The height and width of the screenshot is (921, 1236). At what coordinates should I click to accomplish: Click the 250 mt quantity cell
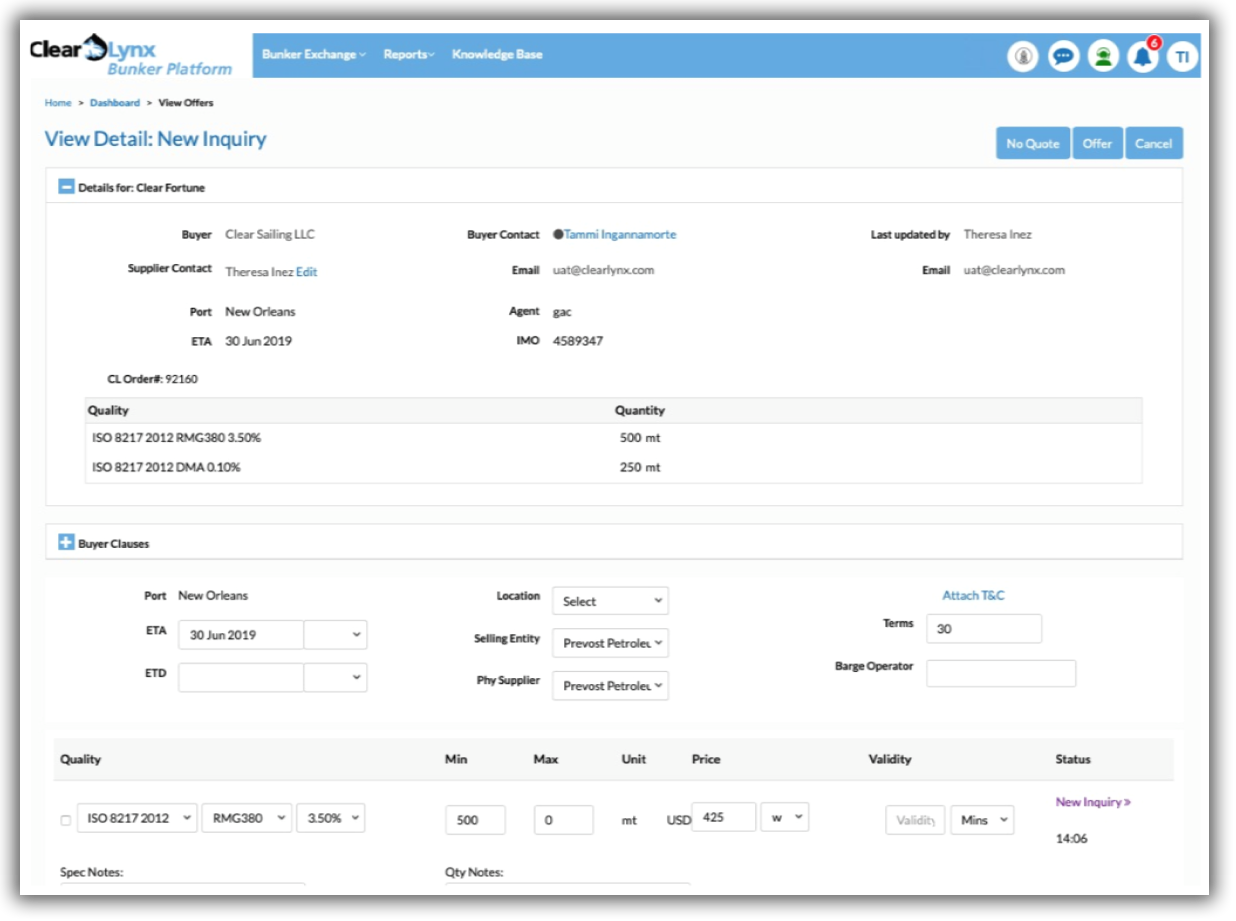(x=640, y=468)
